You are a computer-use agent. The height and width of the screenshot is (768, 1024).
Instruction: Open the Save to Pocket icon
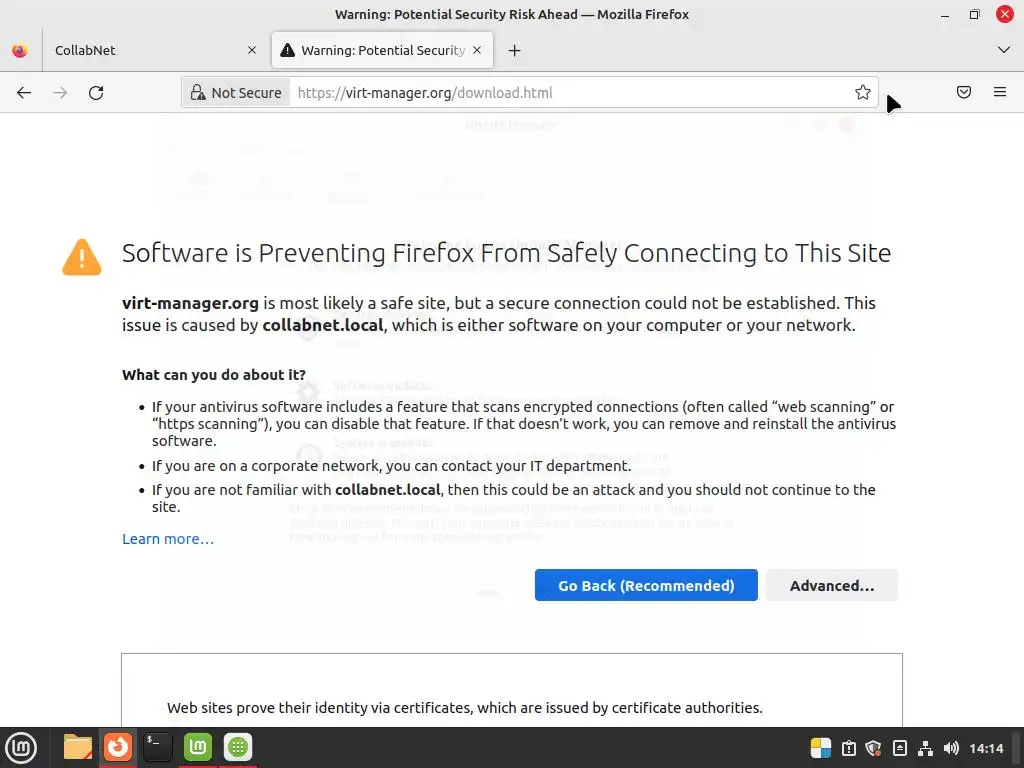click(964, 93)
